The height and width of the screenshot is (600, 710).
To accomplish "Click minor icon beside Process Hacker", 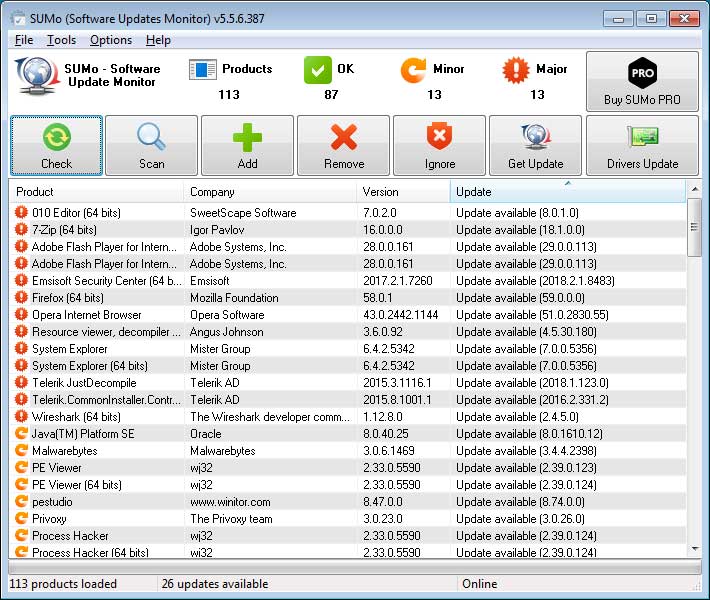I will pos(21,536).
